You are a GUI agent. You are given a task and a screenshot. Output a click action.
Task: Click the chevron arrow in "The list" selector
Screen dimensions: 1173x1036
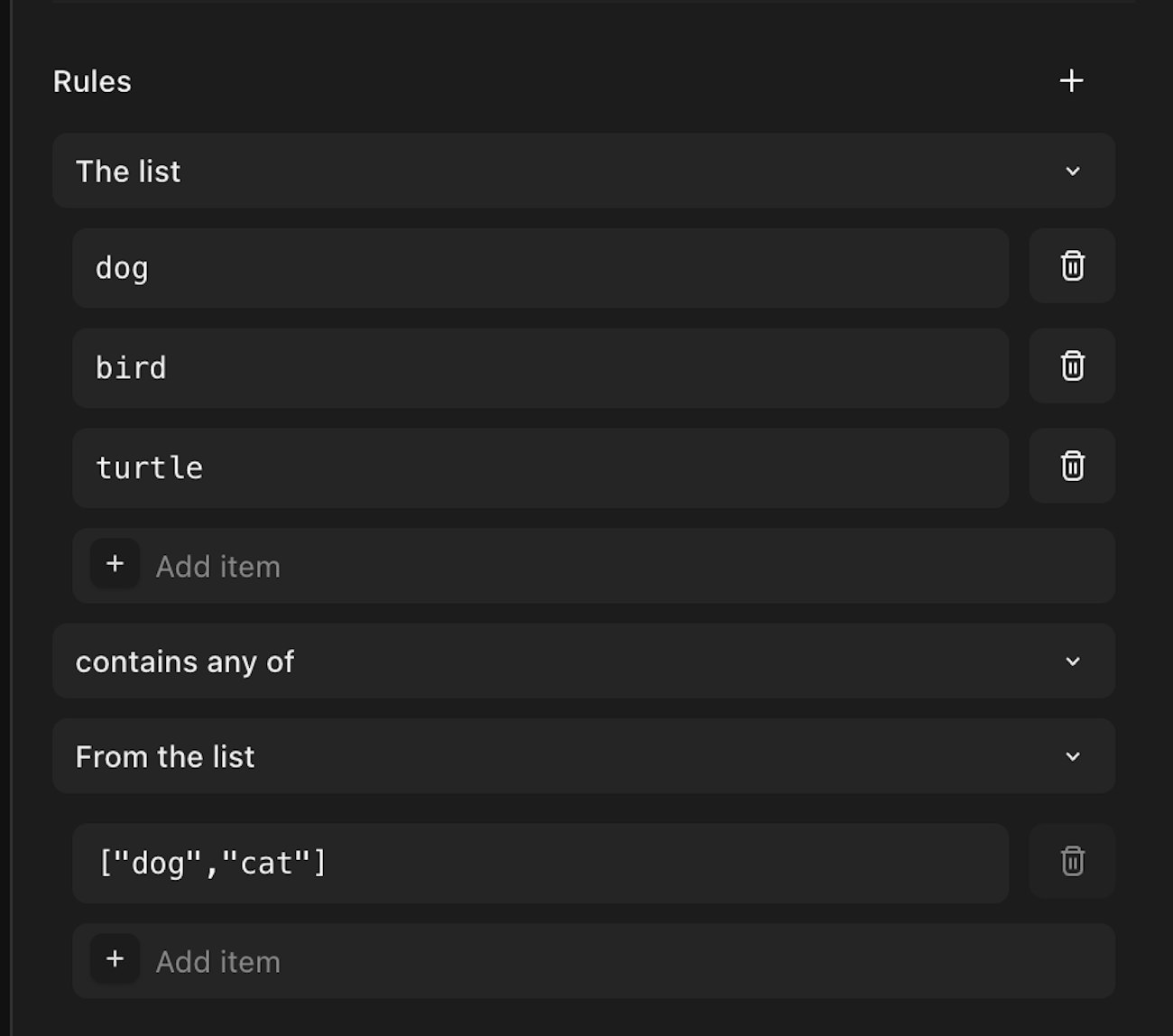coord(1073,171)
